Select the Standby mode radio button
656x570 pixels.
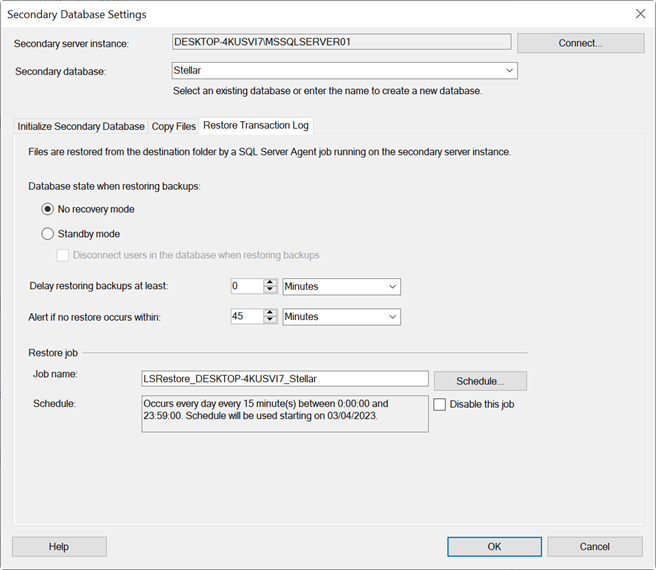tap(47, 234)
